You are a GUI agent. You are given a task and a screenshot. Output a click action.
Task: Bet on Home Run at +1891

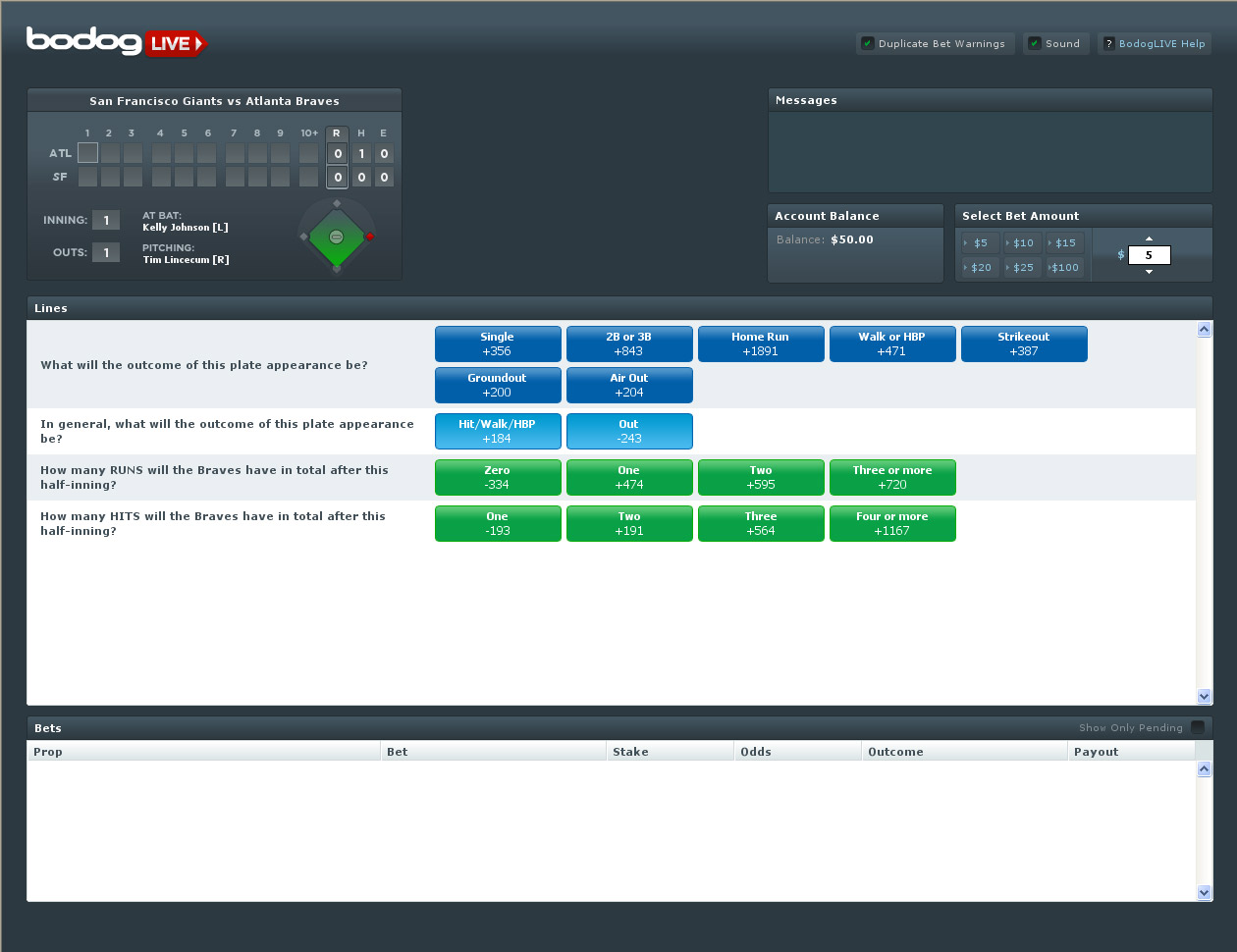coord(761,344)
